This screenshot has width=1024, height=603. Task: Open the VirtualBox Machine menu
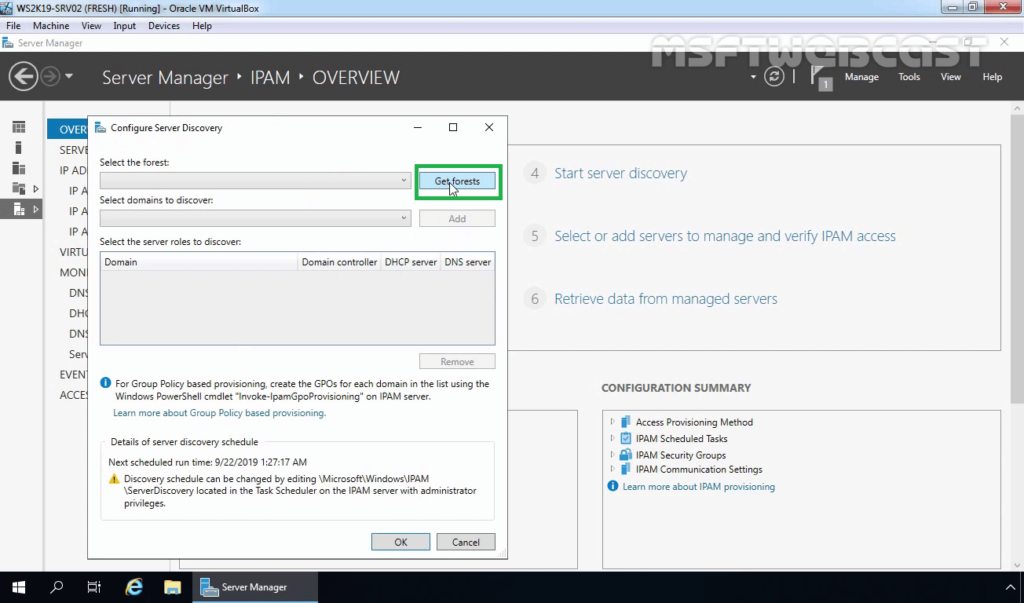click(x=51, y=26)
